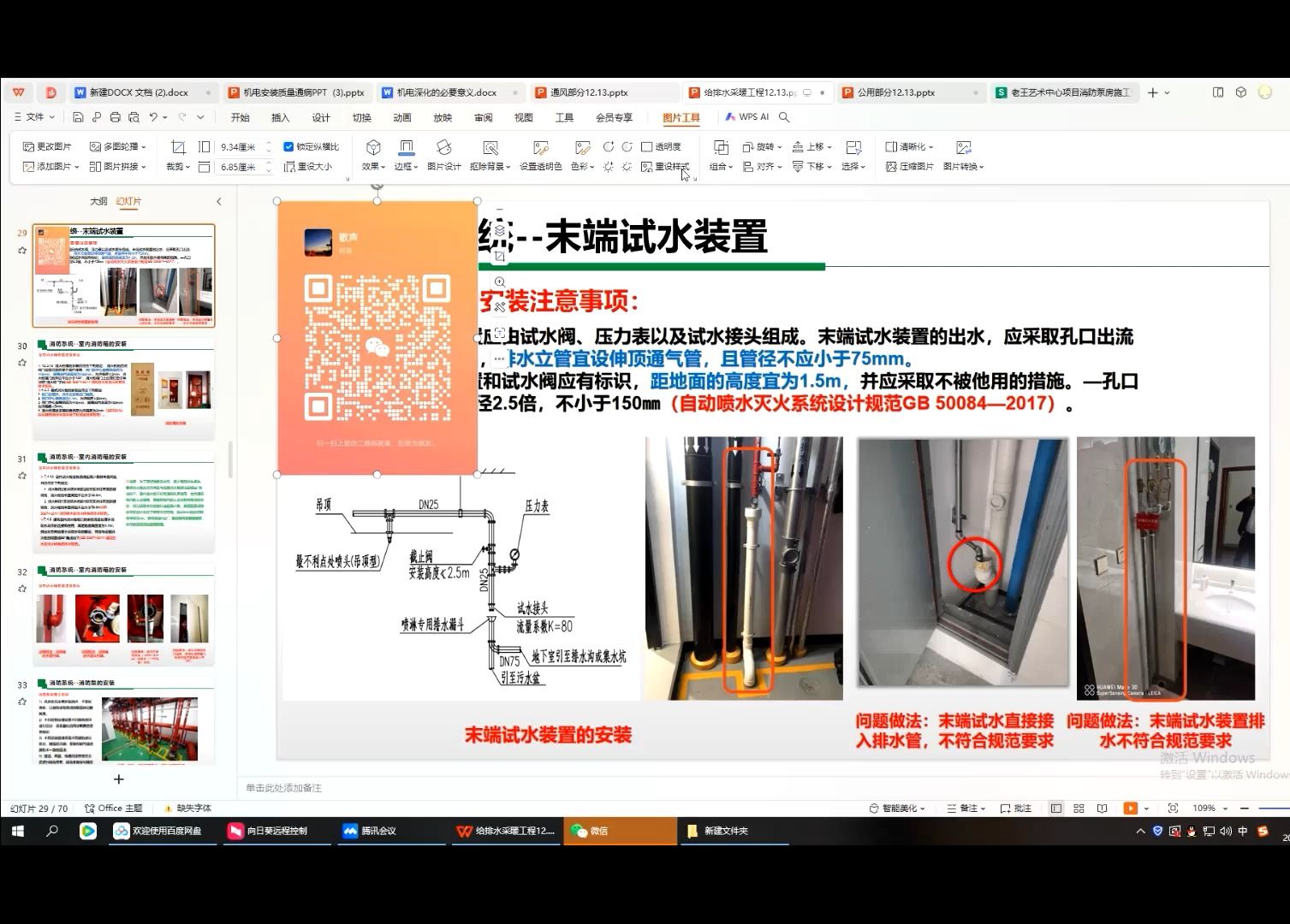The image size is (1290, 924).
Task: Switch to reading view icon in status bar
Action: (1102, 808)
